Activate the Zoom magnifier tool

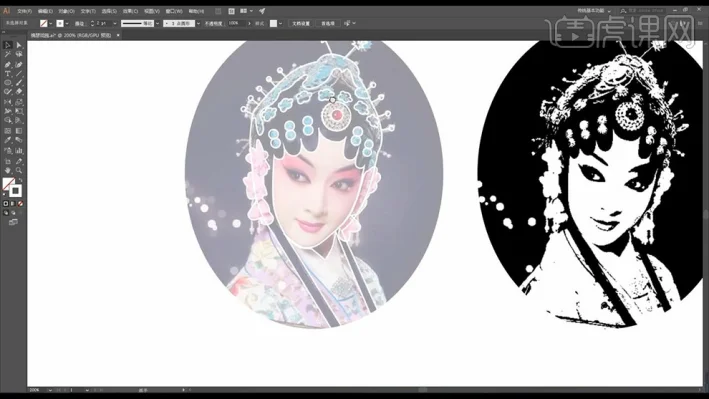click(x=19, y=171)
